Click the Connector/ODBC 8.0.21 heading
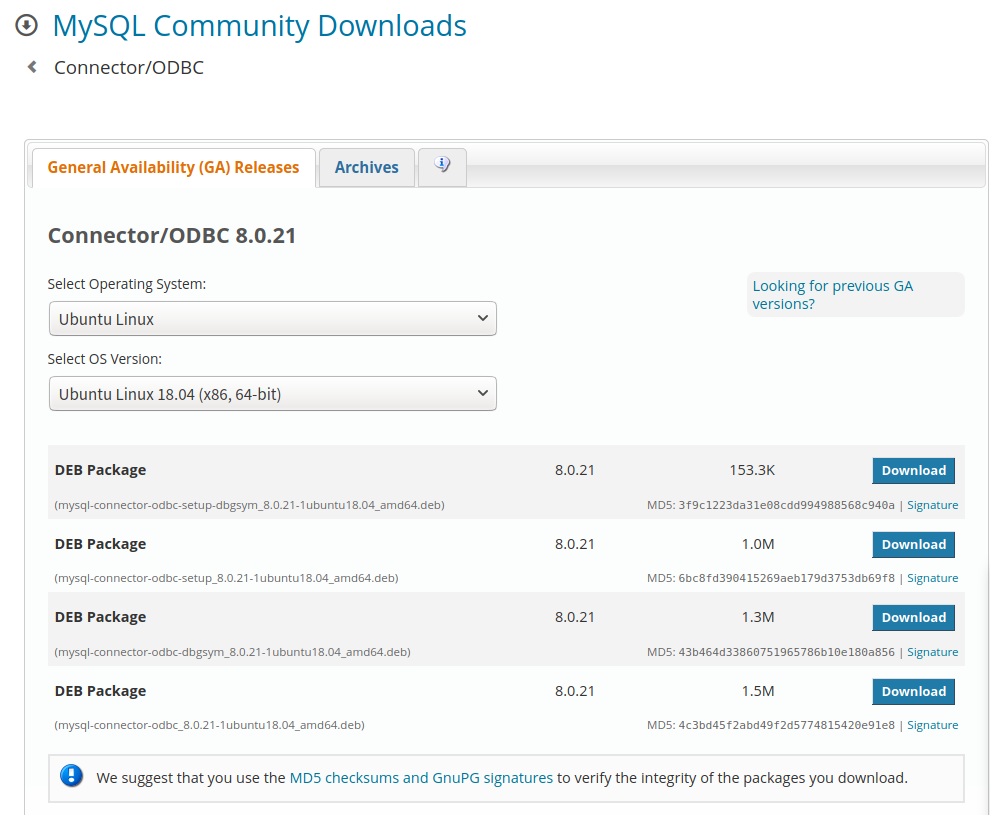Screen dimensions: 990x815 tap(172, 235)
